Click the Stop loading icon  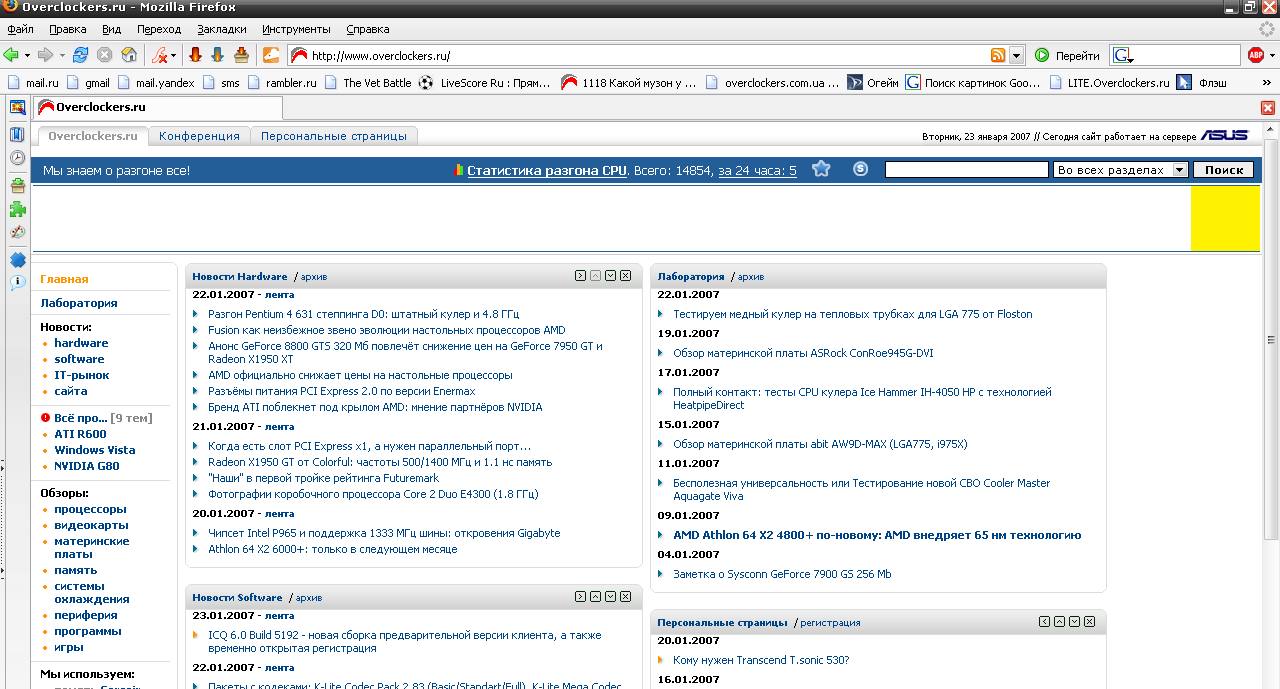[104, 55]
